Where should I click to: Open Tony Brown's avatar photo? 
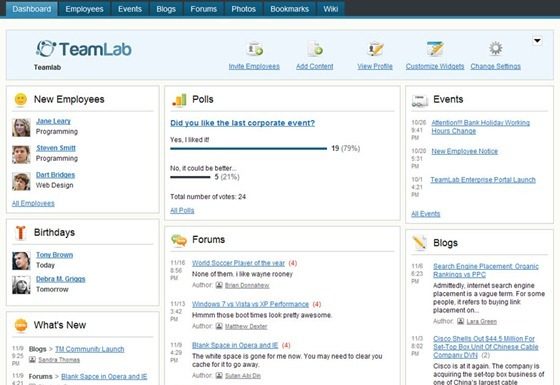click(x=21, y=261)
